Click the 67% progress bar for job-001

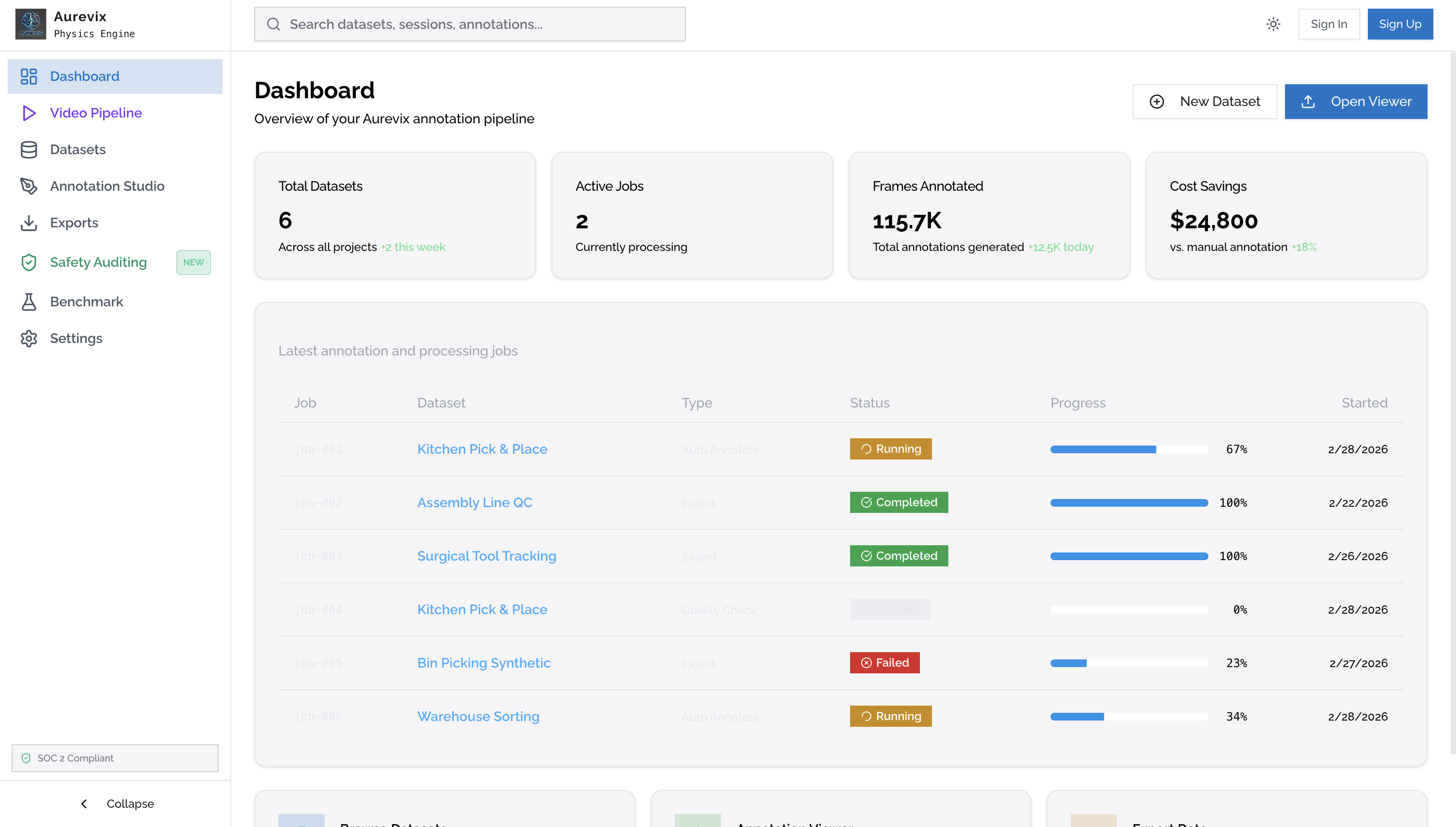click(x=1128, y=449)
